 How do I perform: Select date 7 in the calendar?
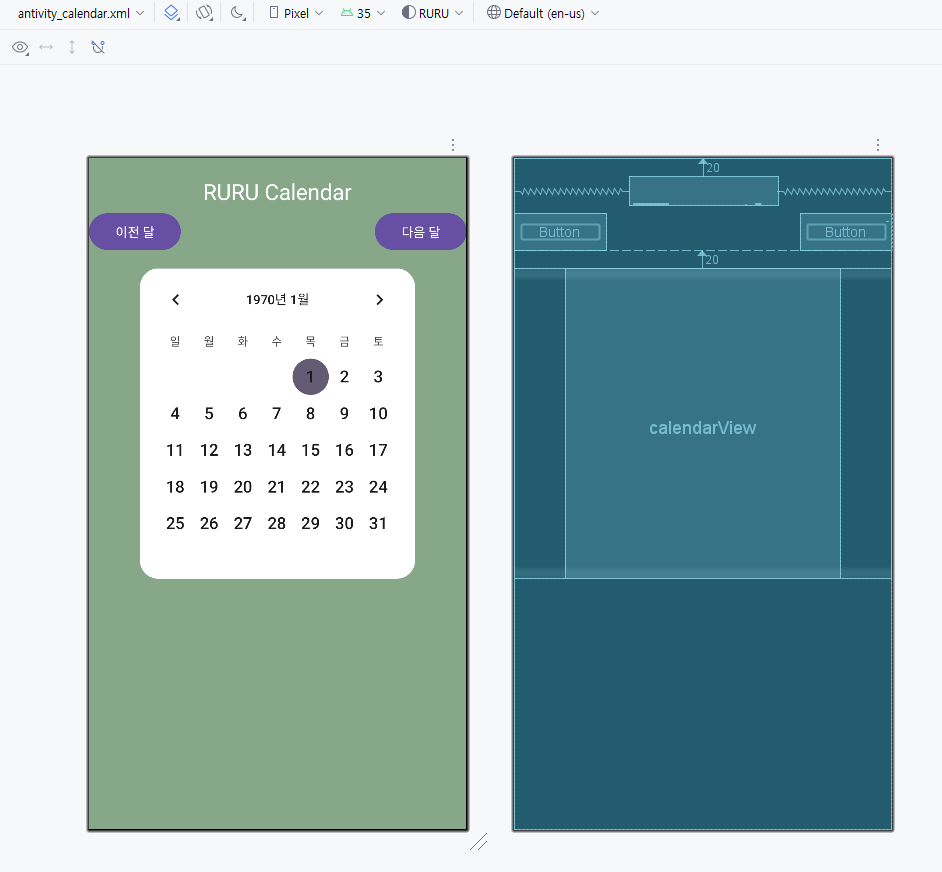[x=276, y=413]
